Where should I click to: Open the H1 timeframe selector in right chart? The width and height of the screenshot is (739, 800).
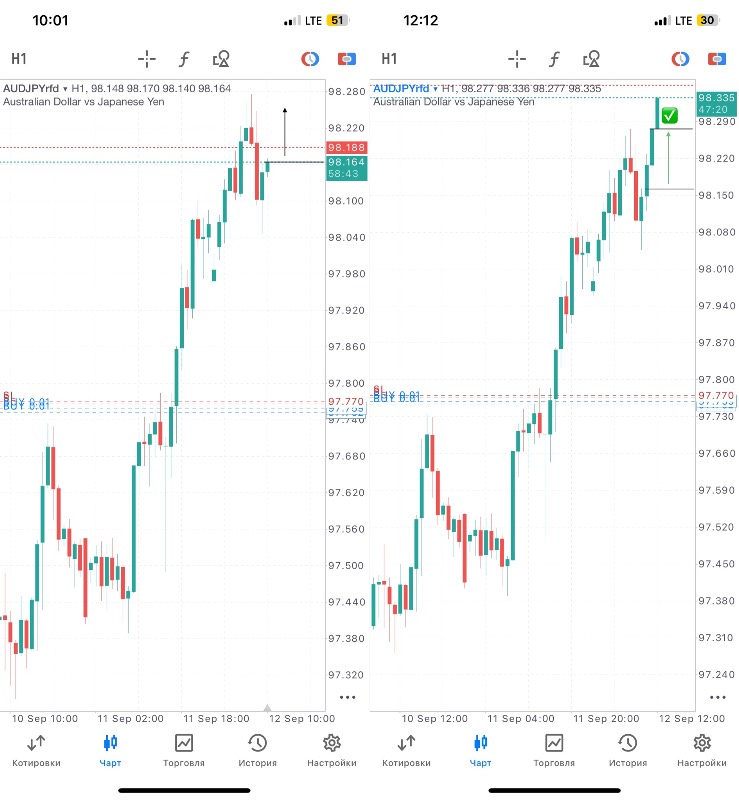[x=389, y=59]
